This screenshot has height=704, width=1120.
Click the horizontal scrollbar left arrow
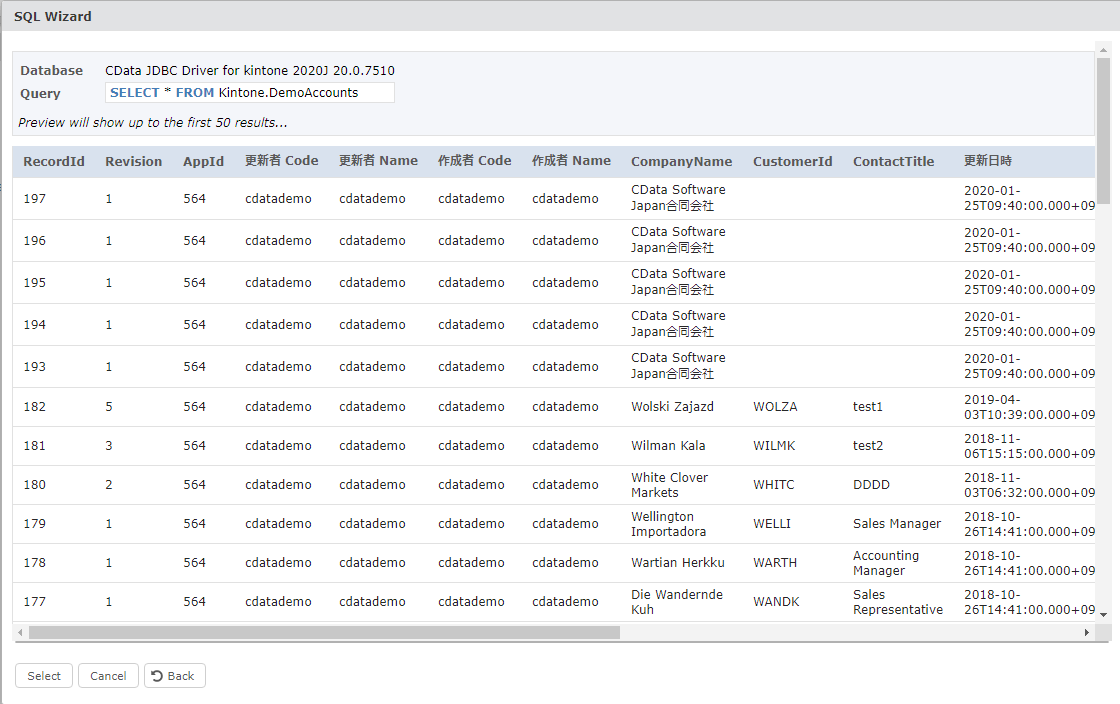20,633
